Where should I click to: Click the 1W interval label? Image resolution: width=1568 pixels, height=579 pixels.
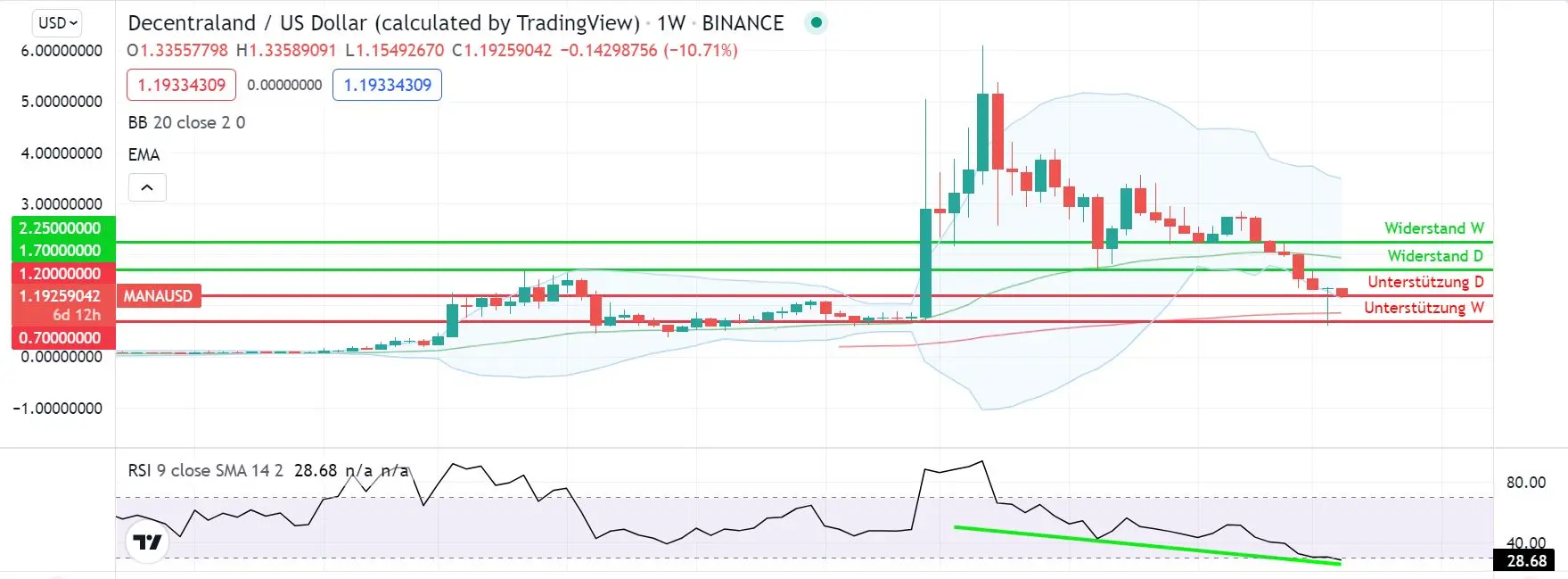coord(671,23)
